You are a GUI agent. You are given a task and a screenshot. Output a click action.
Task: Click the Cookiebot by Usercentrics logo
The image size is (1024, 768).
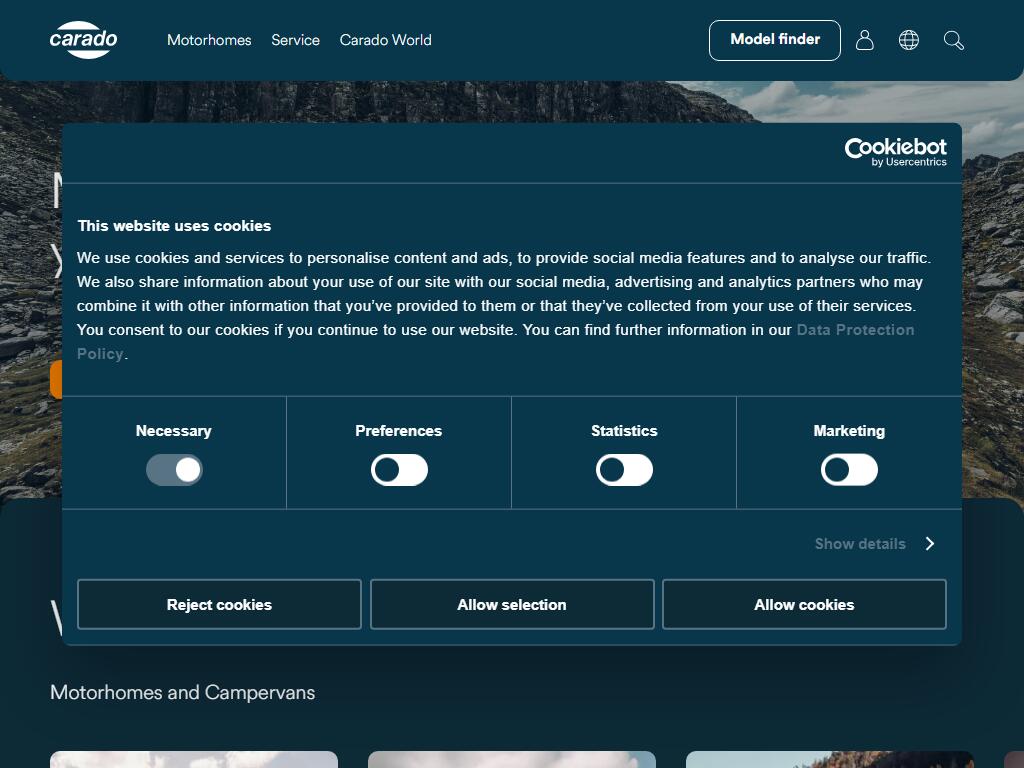(895, 152)
